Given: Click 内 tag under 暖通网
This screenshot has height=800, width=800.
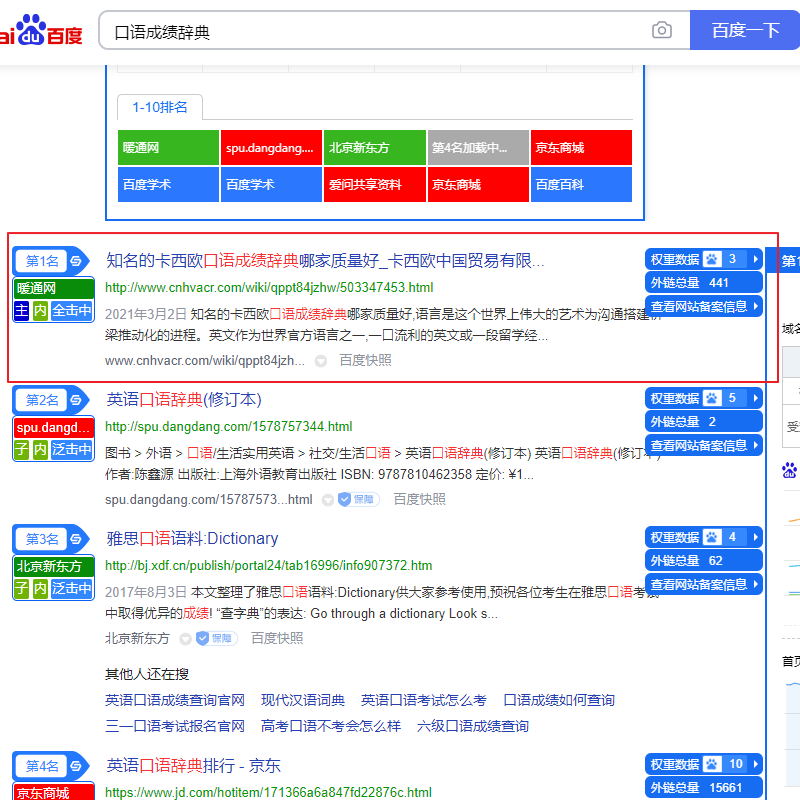Looking at the screenshot, I should 40,310.
